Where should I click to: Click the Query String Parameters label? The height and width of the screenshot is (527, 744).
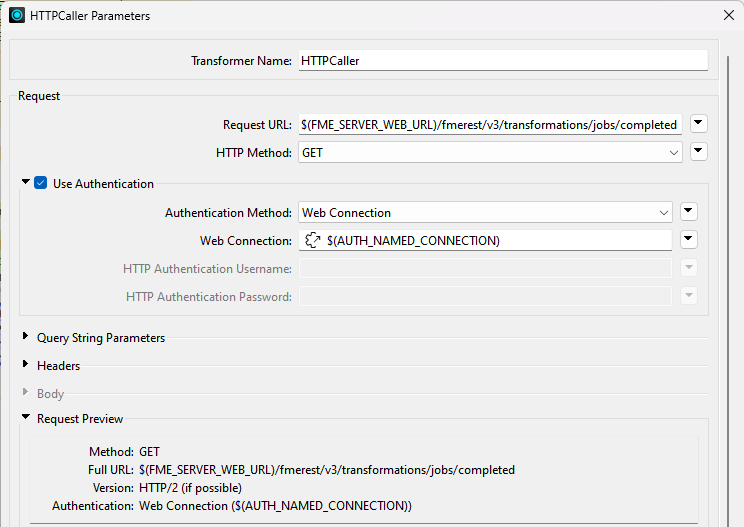tap(101, 338)
